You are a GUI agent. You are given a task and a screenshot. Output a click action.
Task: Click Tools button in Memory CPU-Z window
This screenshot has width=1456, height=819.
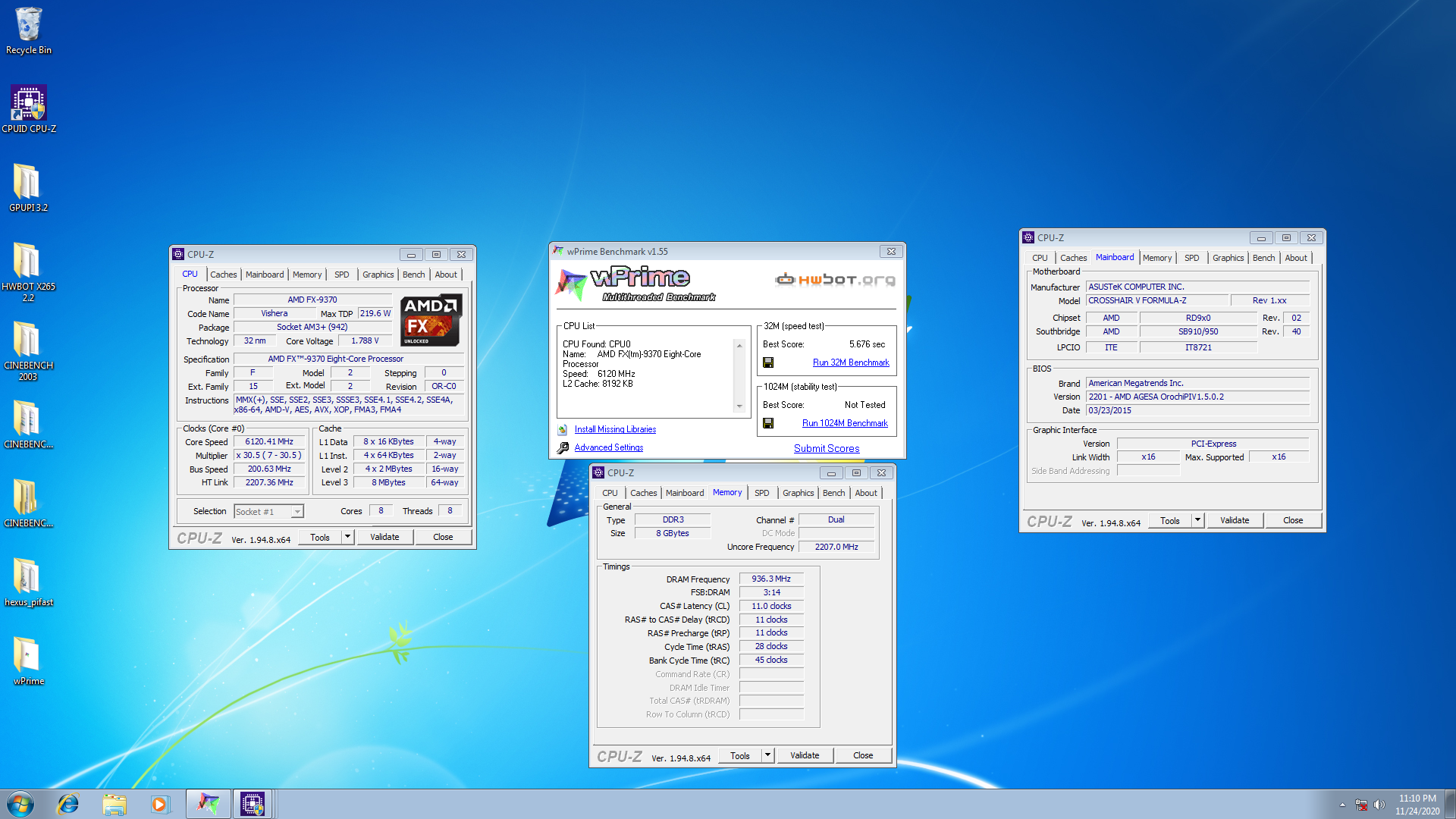(x=739, y=755)
